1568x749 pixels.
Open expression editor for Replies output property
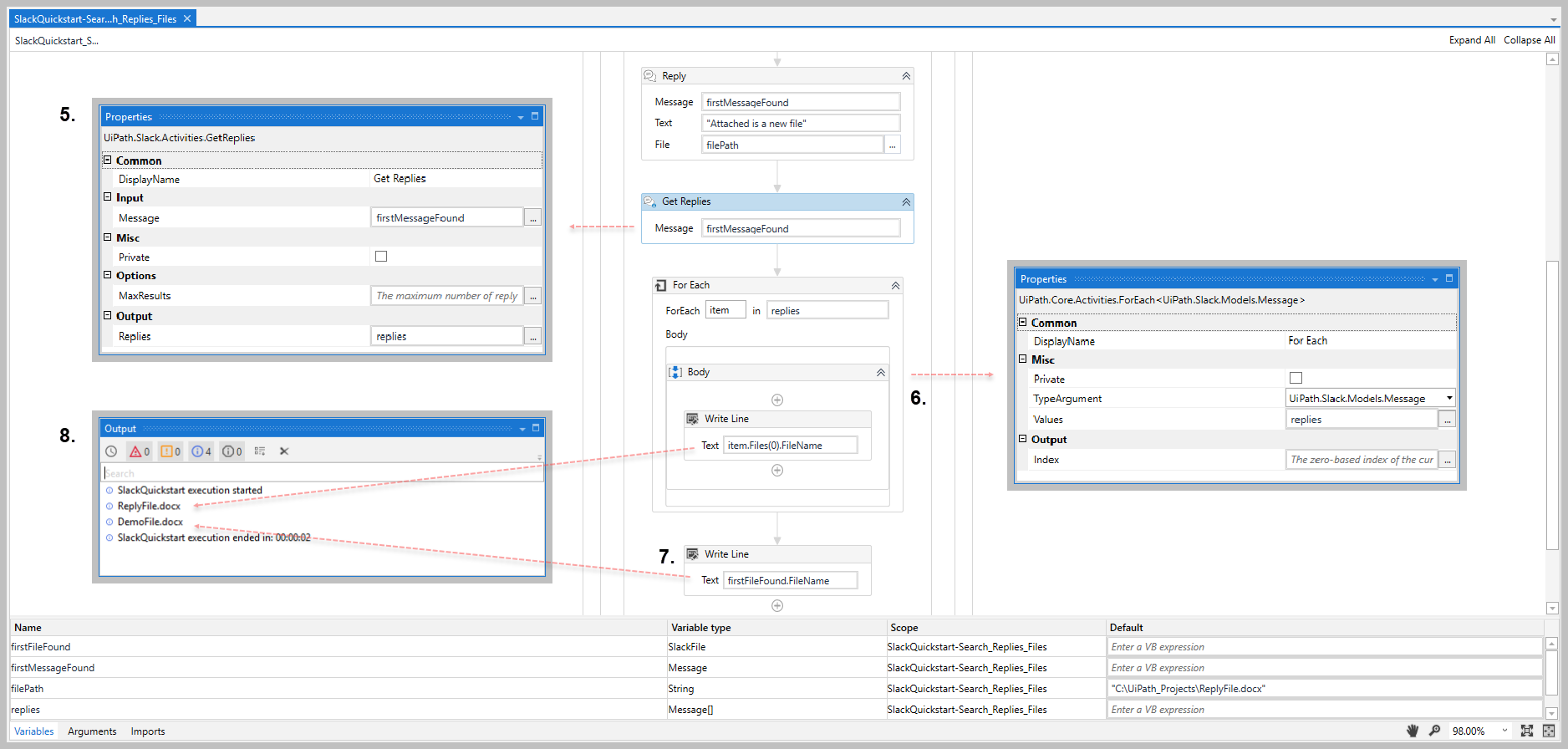point(533,336)
